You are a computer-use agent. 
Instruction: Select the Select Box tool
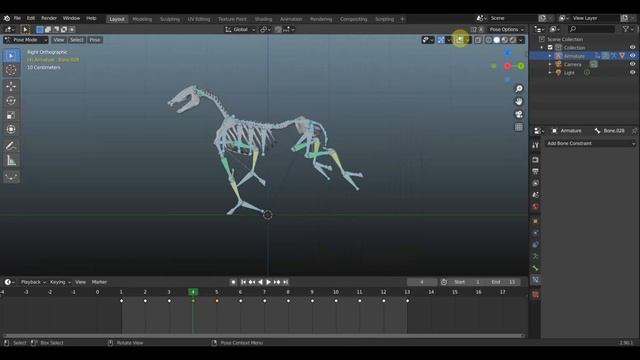pos(11,56)
